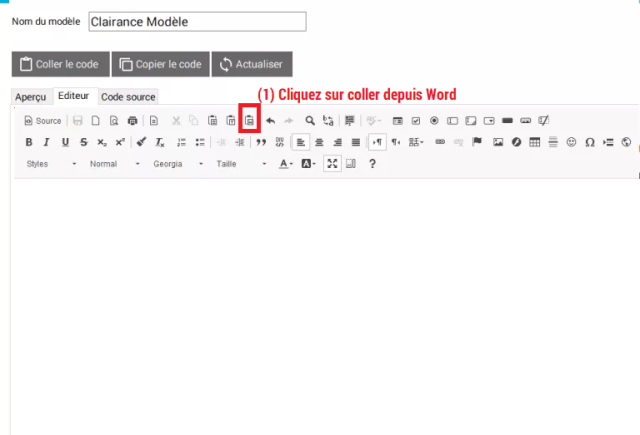Toggle left text alignment

point(301,142)
